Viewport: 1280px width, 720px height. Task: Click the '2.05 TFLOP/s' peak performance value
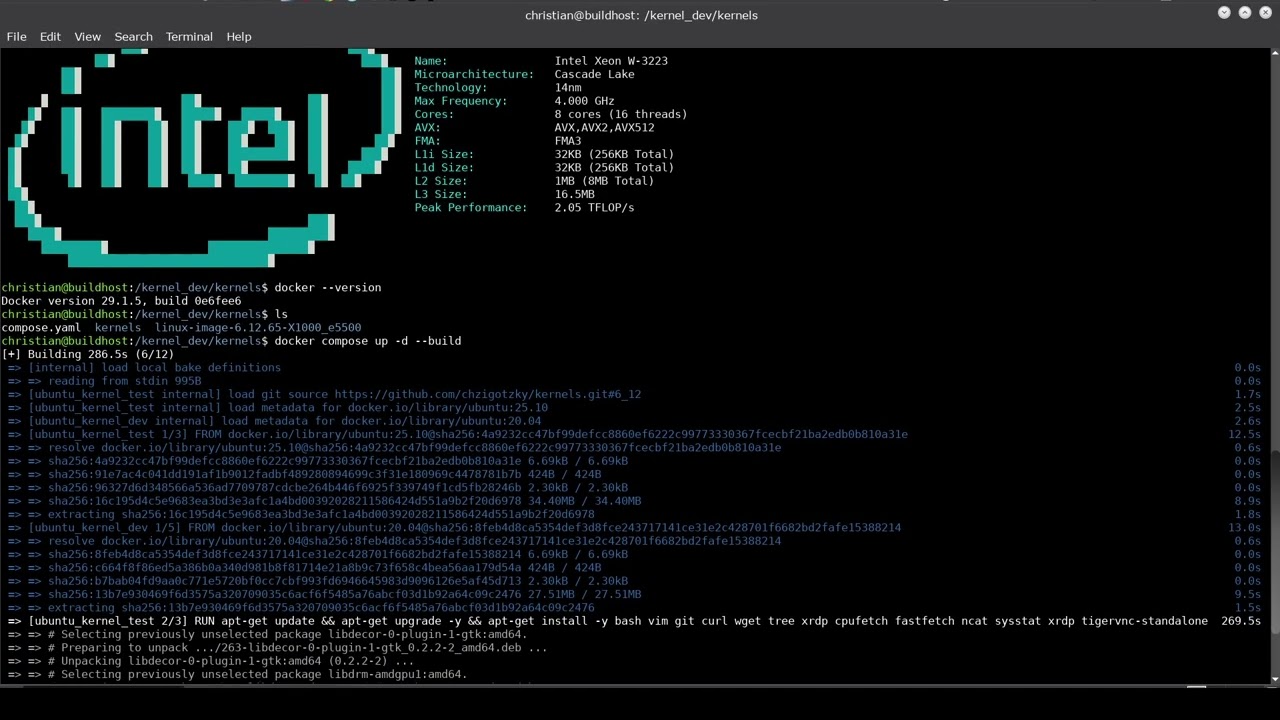coord(594,208)
